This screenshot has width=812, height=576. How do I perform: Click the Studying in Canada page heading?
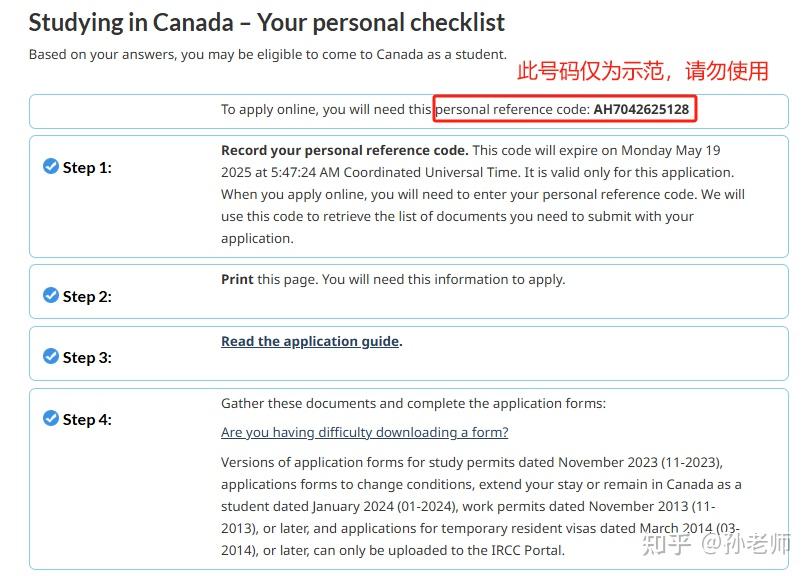tap(267, 22)
